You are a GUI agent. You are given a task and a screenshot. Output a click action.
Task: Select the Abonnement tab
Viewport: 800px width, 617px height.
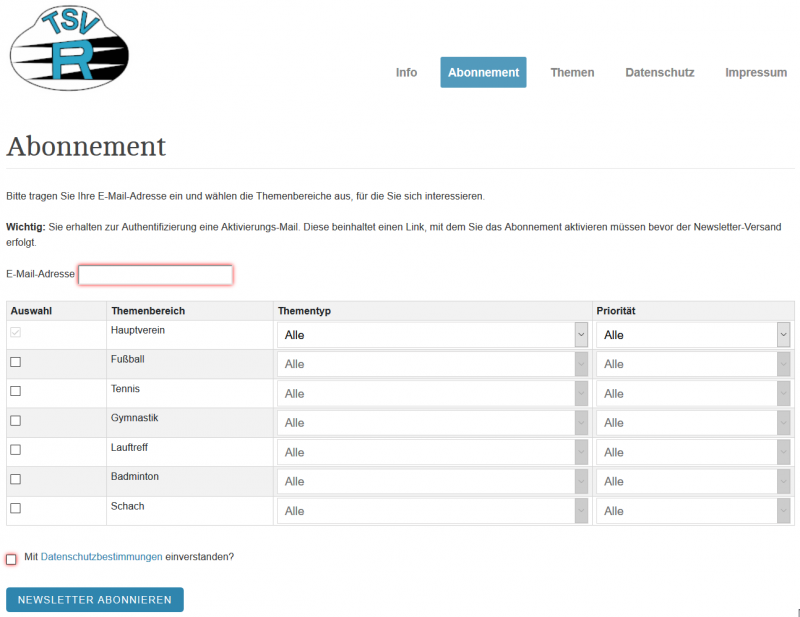tap(483, 73)
